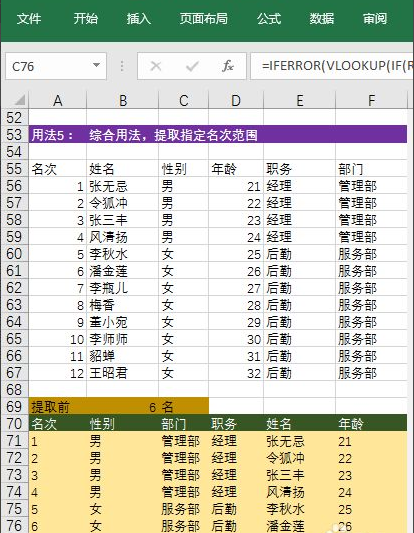The width and height of the screenshot is (414, 533).
Task: Select column A header
Action: pos(57,101)
